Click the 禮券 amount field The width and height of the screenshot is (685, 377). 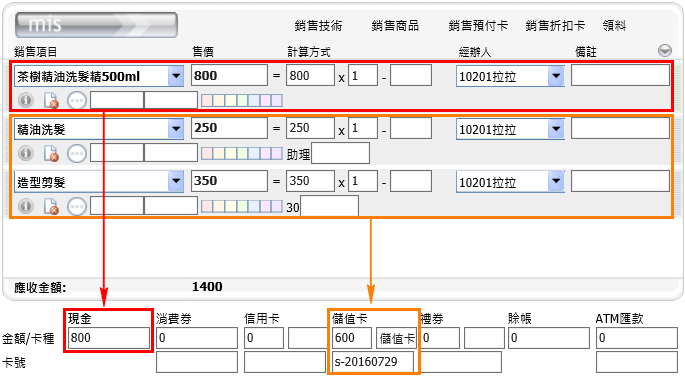440,338
